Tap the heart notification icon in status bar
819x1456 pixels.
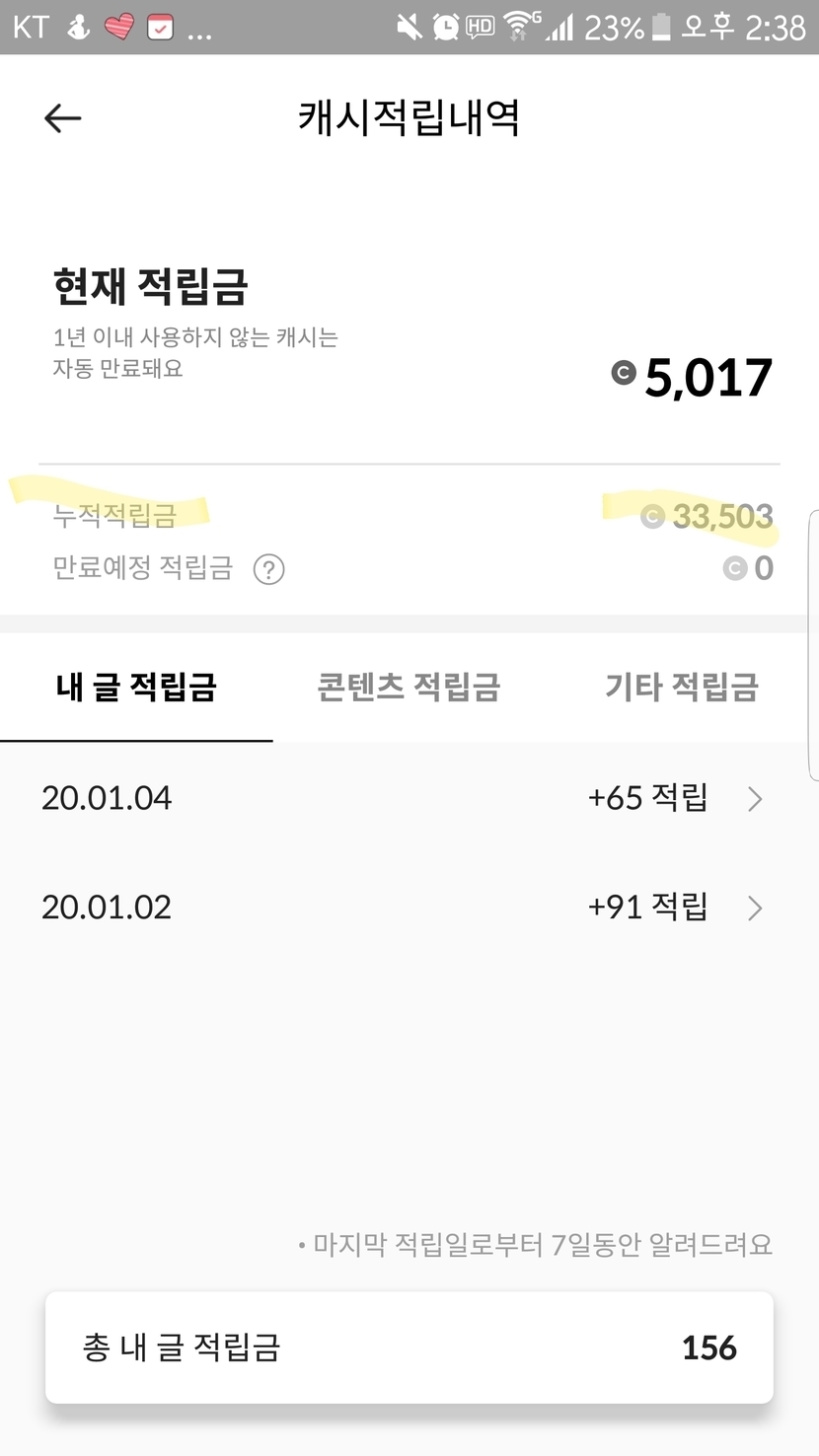(118, 27)
